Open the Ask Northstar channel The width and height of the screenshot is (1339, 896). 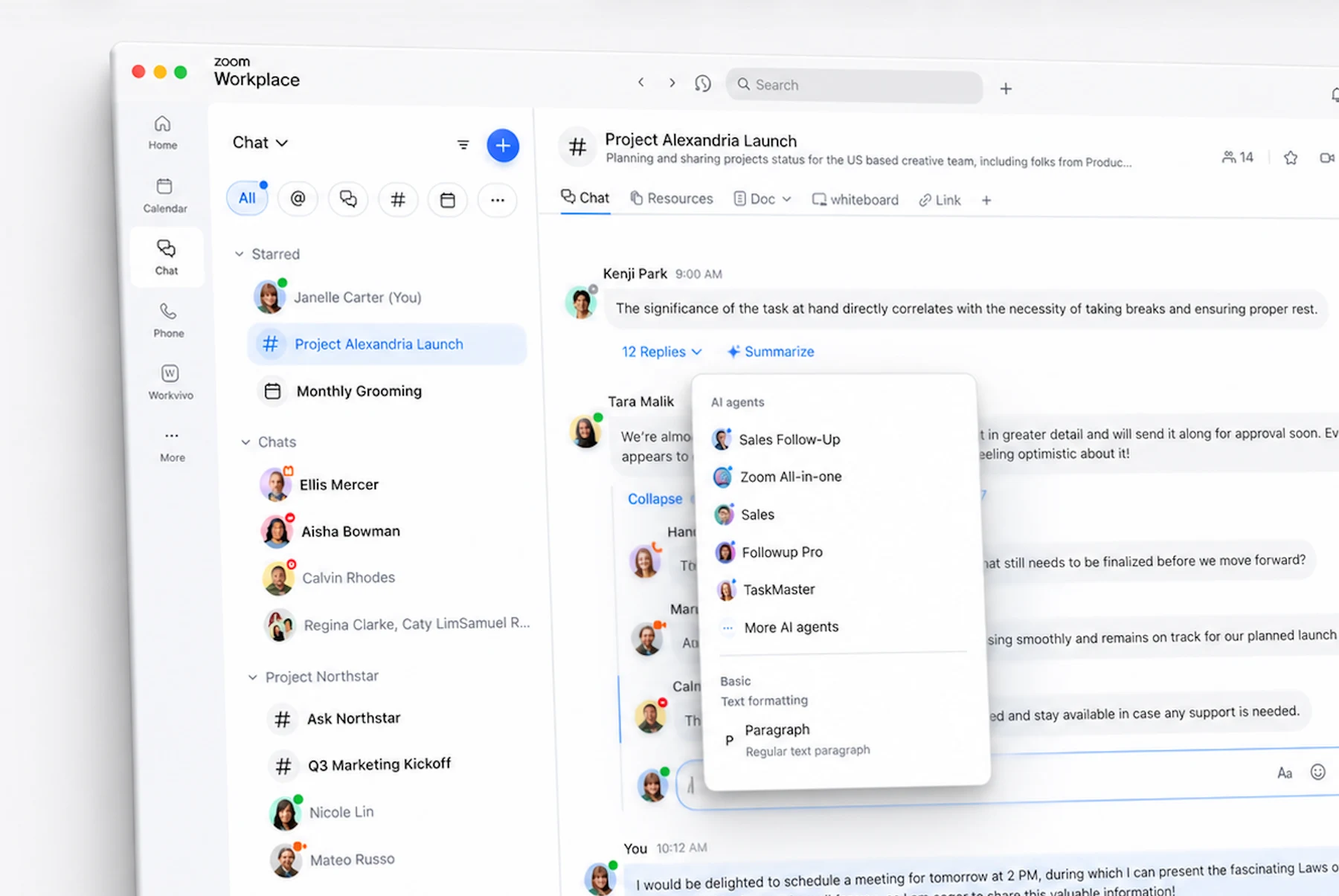point(399,718)
